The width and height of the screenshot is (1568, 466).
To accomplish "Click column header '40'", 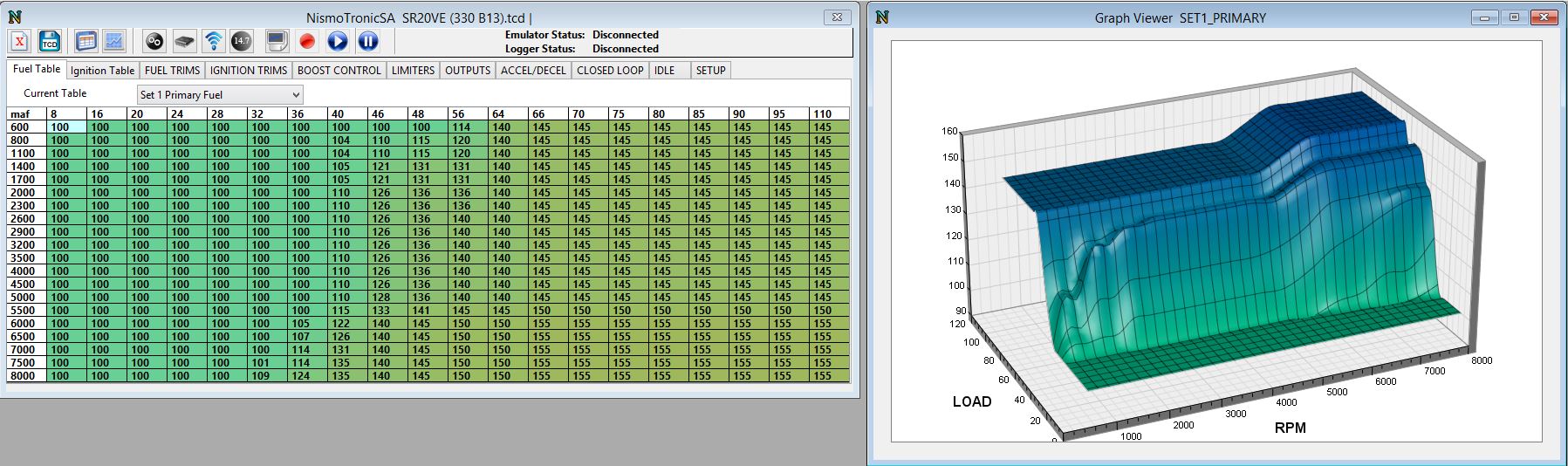I will [x=347, y=113].
